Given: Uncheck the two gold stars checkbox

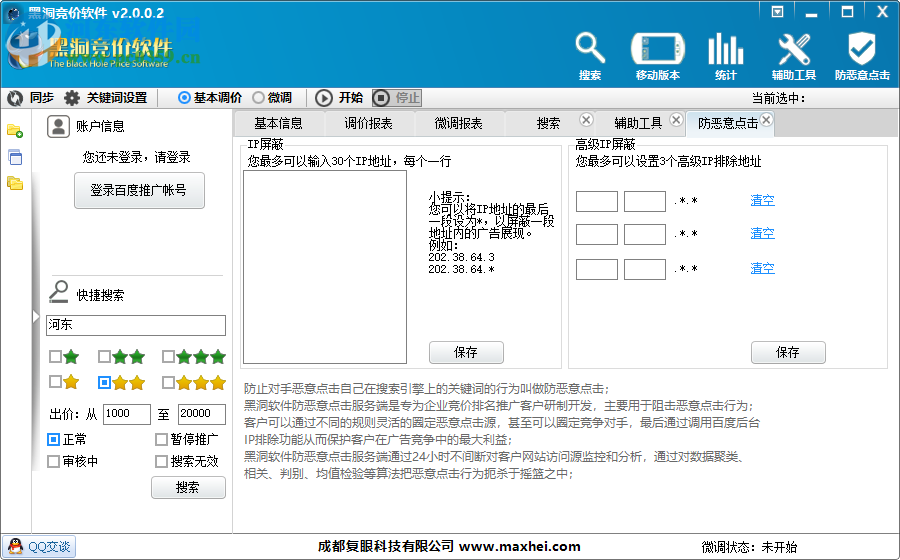Looking at the screenshot, I should tap(104, 382).
